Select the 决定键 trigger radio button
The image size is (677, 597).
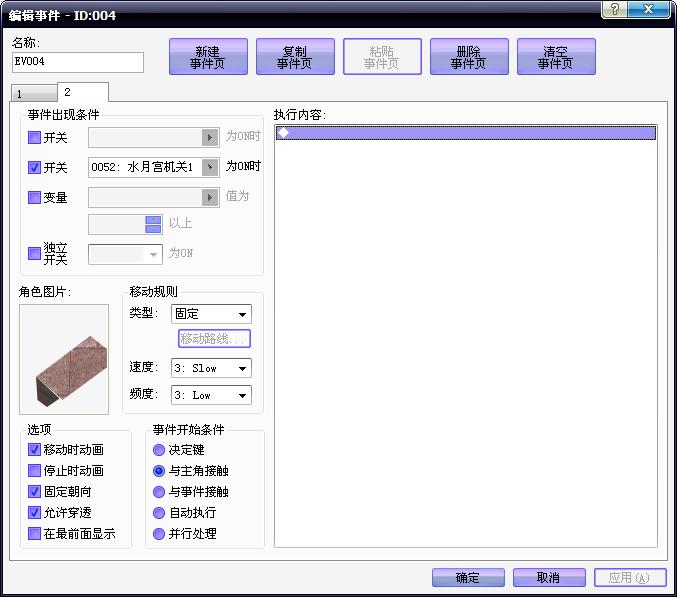[x=159, y=450]
